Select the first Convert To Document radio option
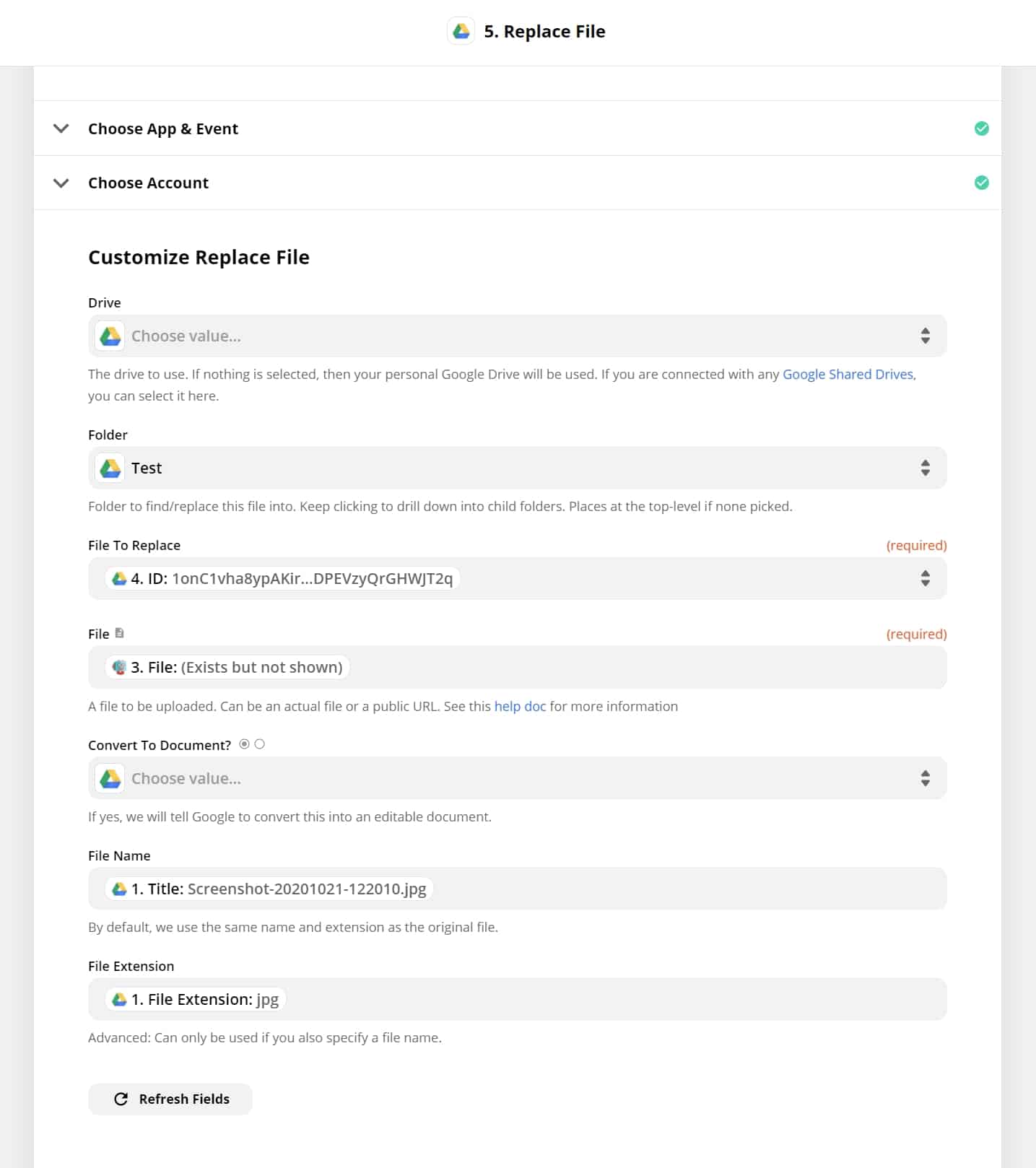The width and height of the screenshot is (1036, 1168). [245, 744]
